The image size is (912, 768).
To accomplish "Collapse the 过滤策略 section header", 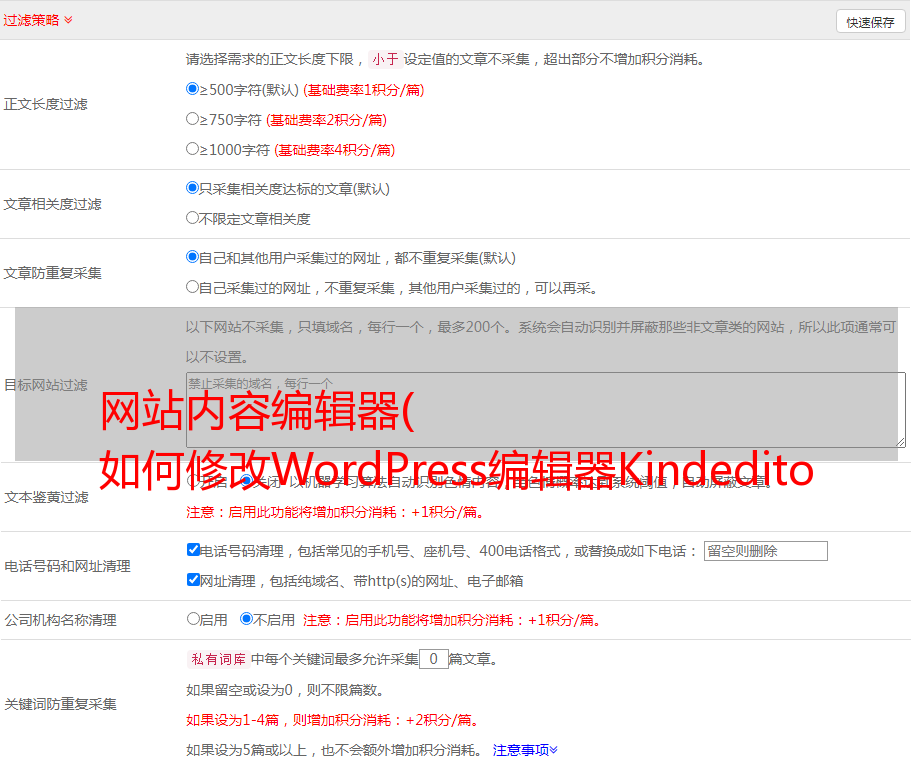I will coord(38,20).
